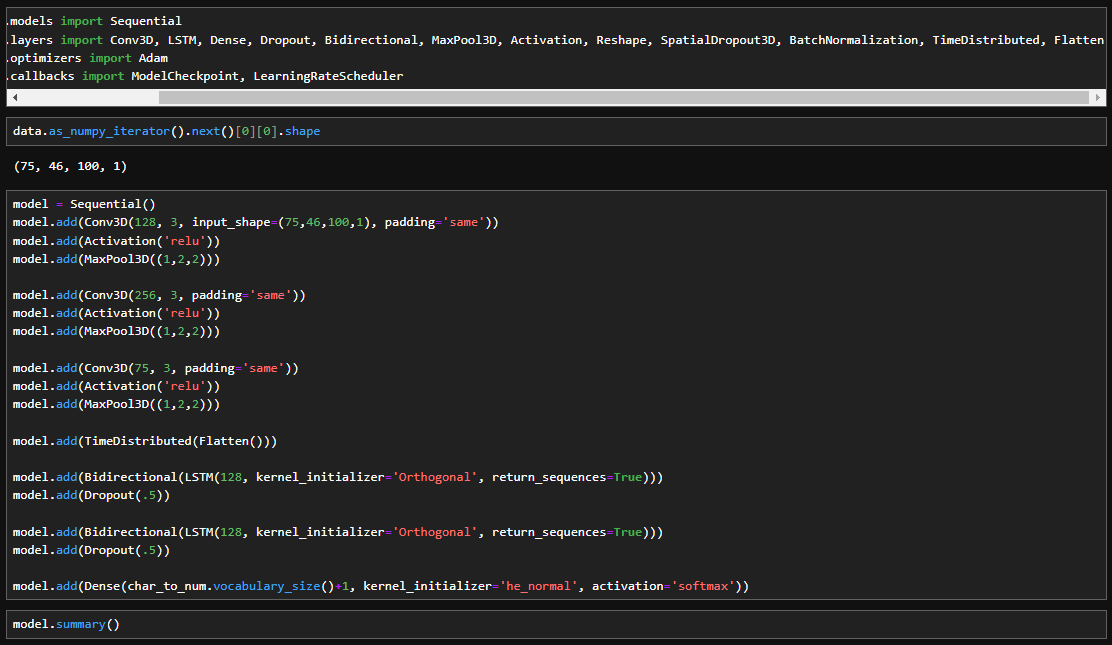The height and width of the screenshot is (645, 1112).
Task: Click the optimizers import Adam line
Action: tap(88, 58)
